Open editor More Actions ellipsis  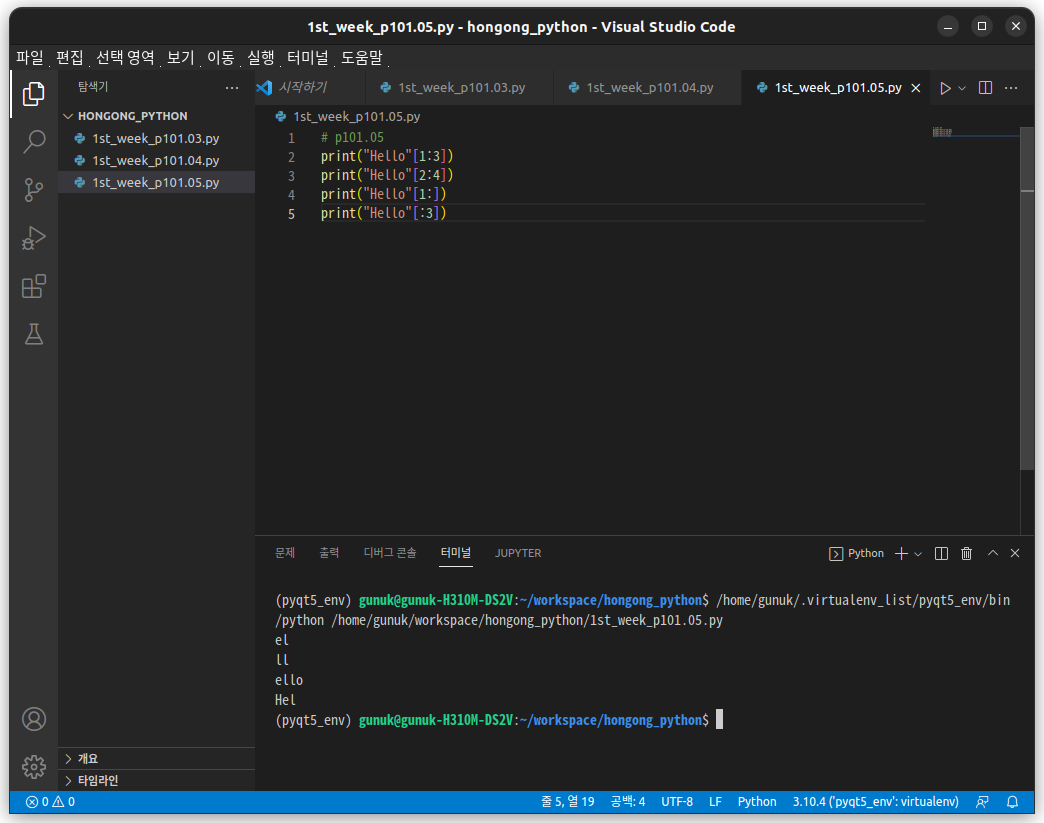point(1011,88)
